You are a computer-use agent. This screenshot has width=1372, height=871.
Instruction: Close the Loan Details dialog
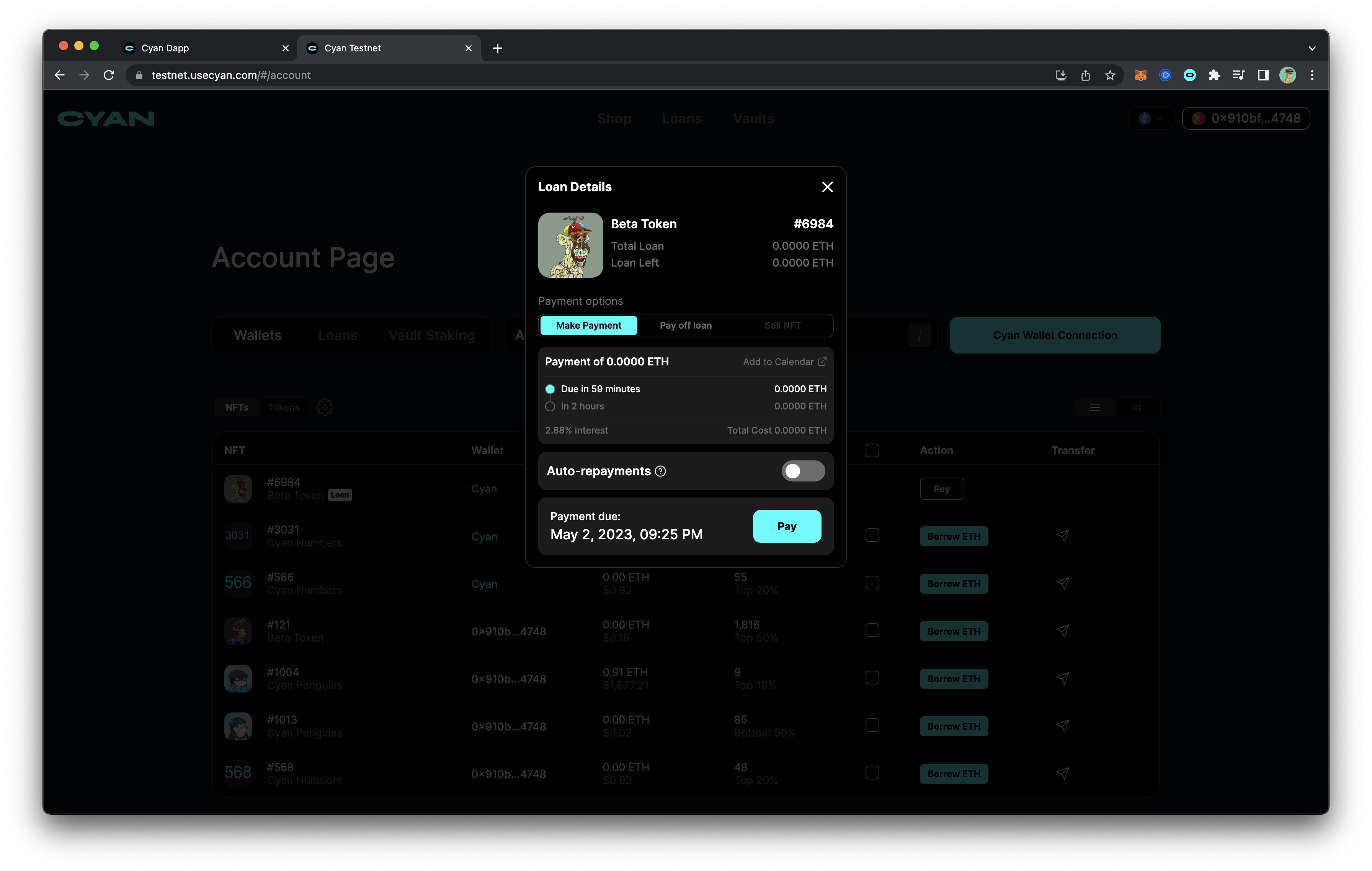827,187
